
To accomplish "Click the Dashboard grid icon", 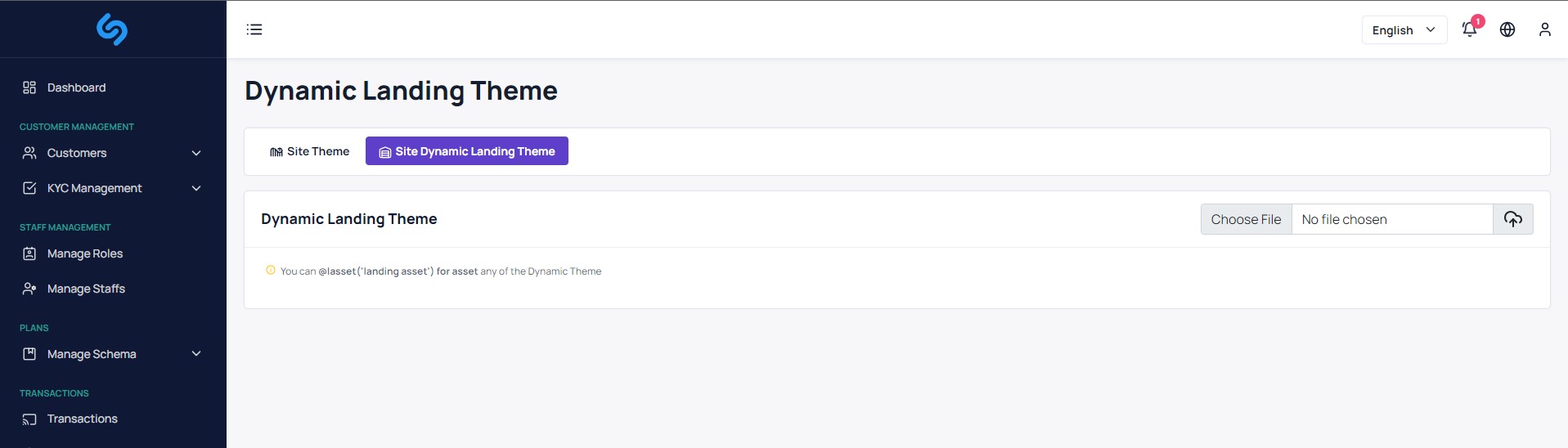I will [x=29, y=87].
